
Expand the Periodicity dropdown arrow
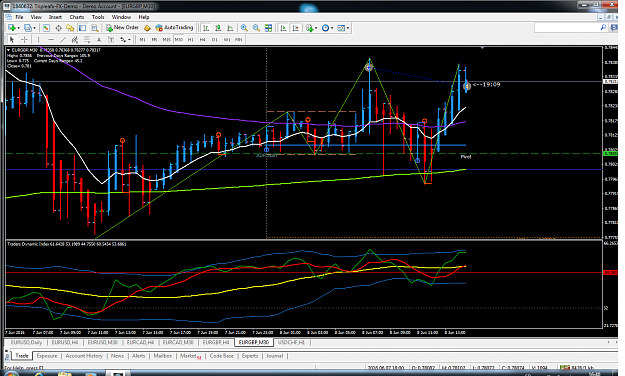point(332,28)
